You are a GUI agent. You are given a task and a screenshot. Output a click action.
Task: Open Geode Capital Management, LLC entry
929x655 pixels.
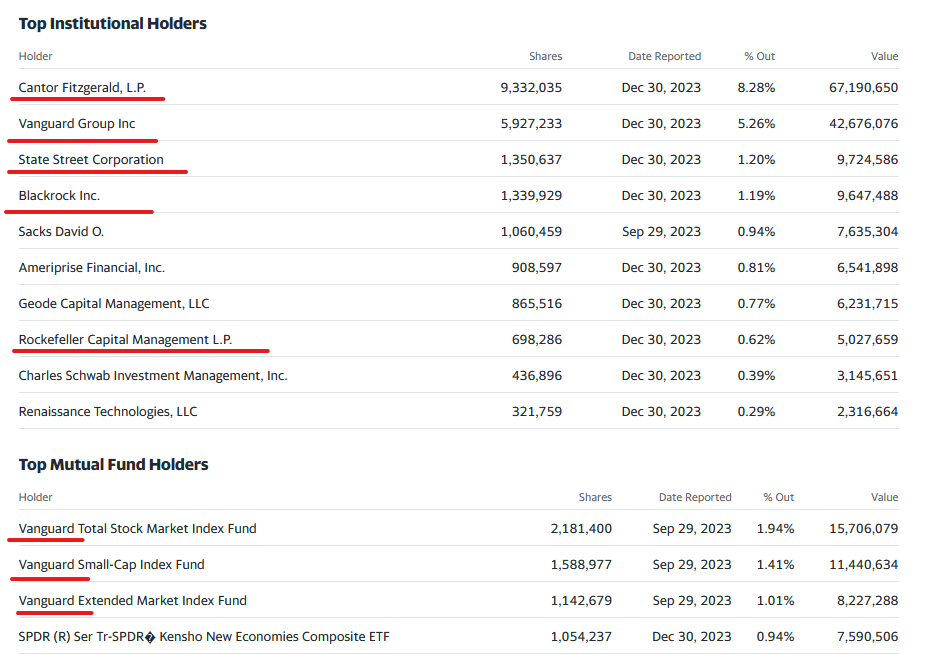click(114, 304)
